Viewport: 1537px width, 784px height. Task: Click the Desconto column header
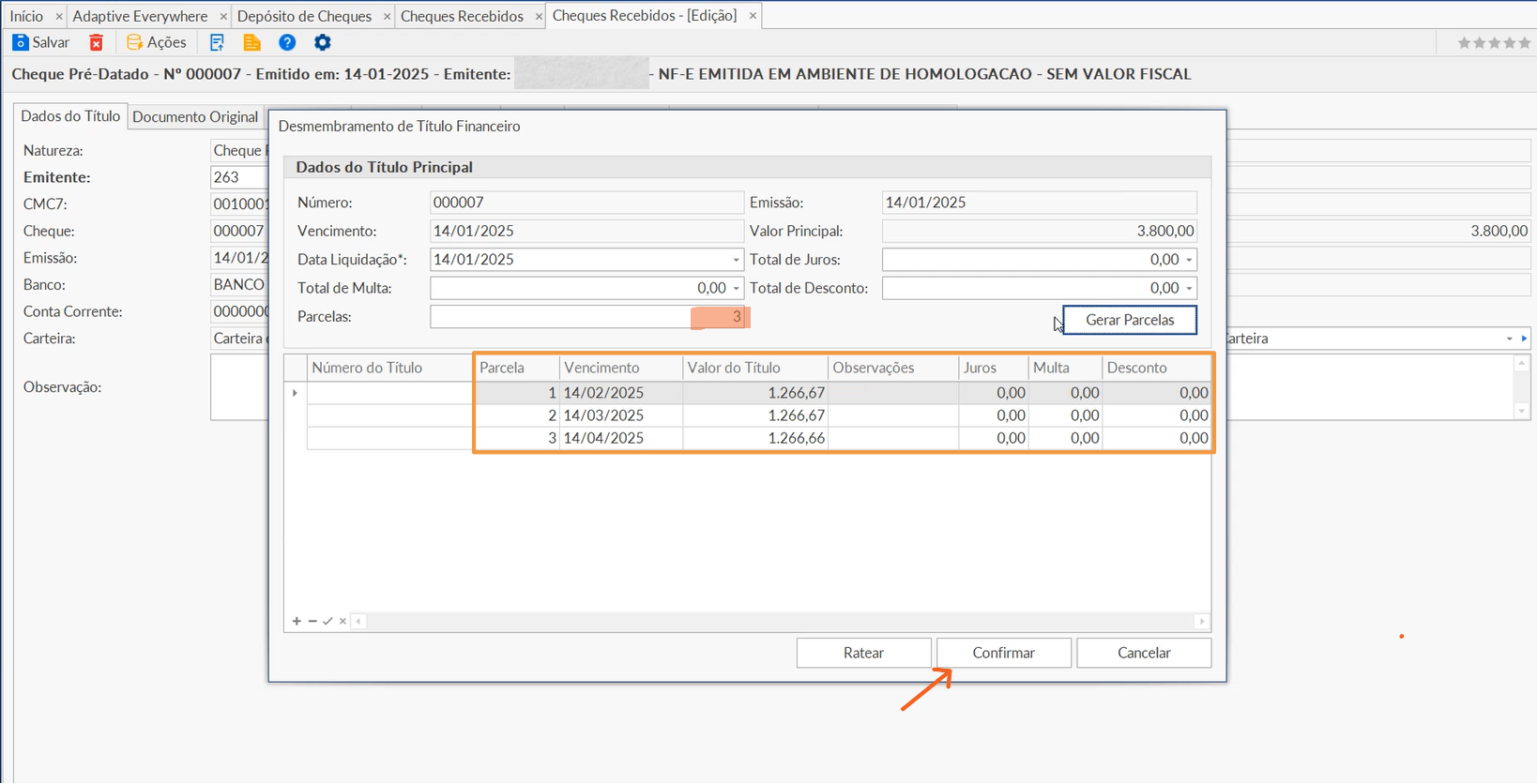(1157, 368)
